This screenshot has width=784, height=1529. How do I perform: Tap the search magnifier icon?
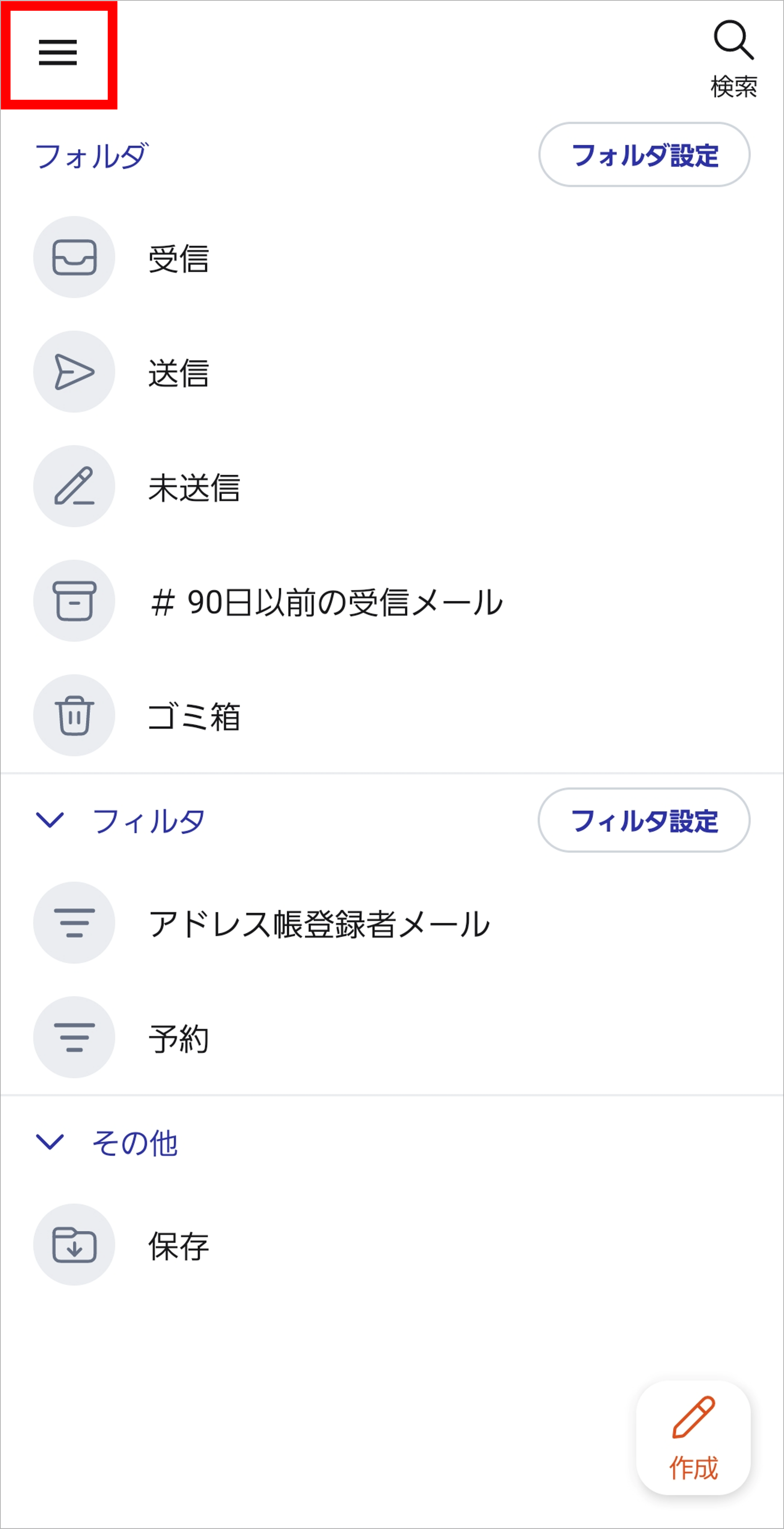coord(734,40)
